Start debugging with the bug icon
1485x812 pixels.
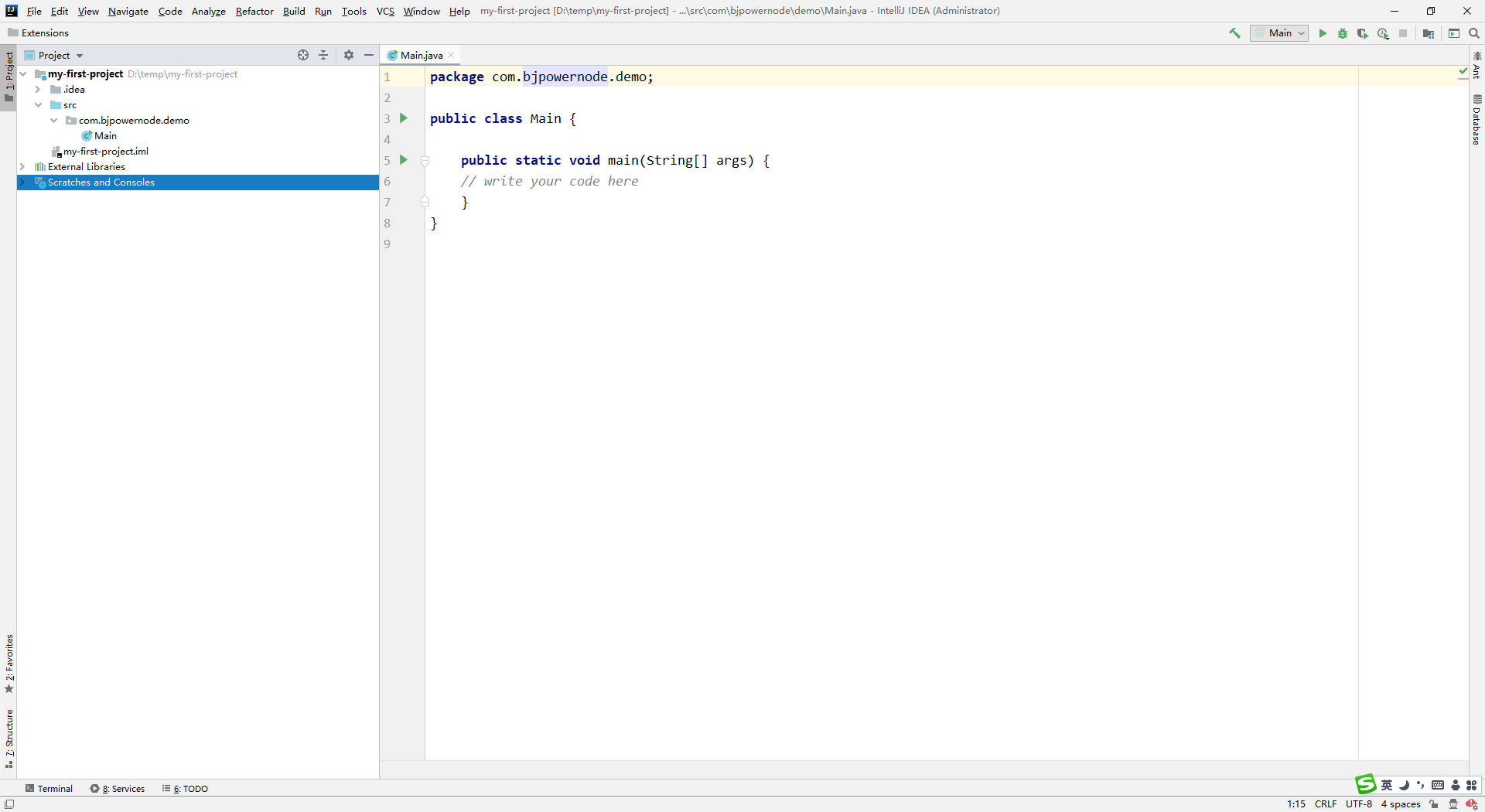pyautogui.click(x=1343, y=33)
